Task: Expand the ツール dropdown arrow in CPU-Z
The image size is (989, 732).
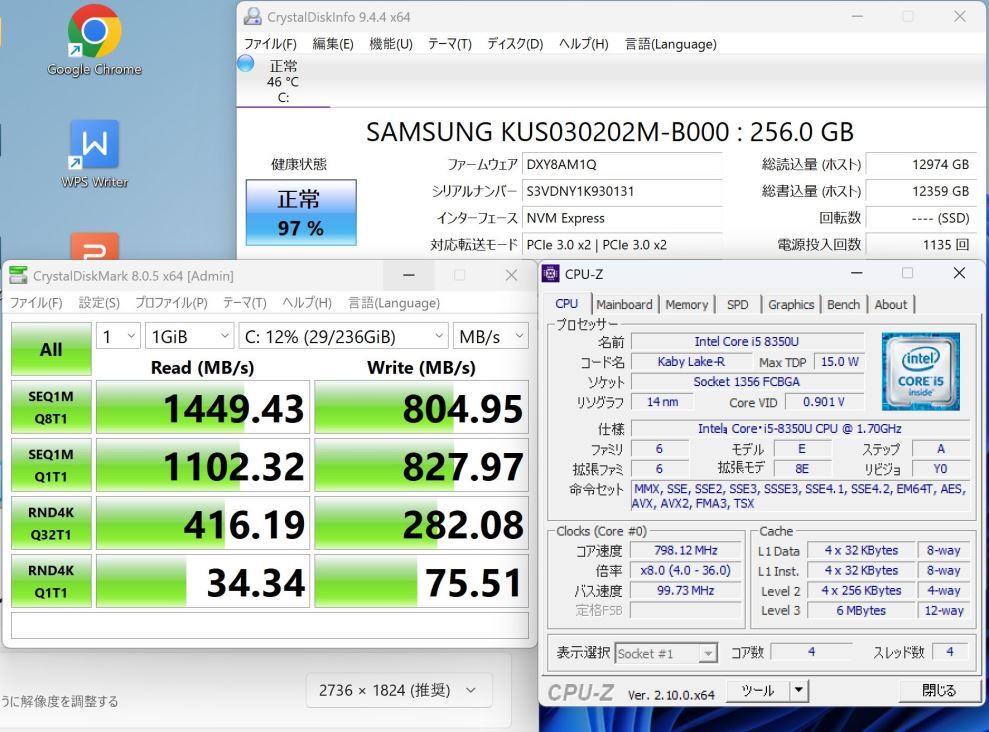Action: coord(799,690)
